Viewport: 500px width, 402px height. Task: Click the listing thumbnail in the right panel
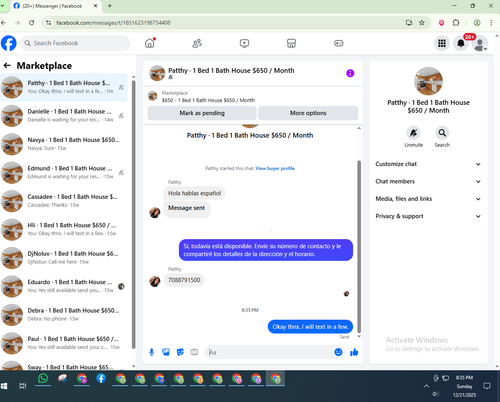point(428,81)
